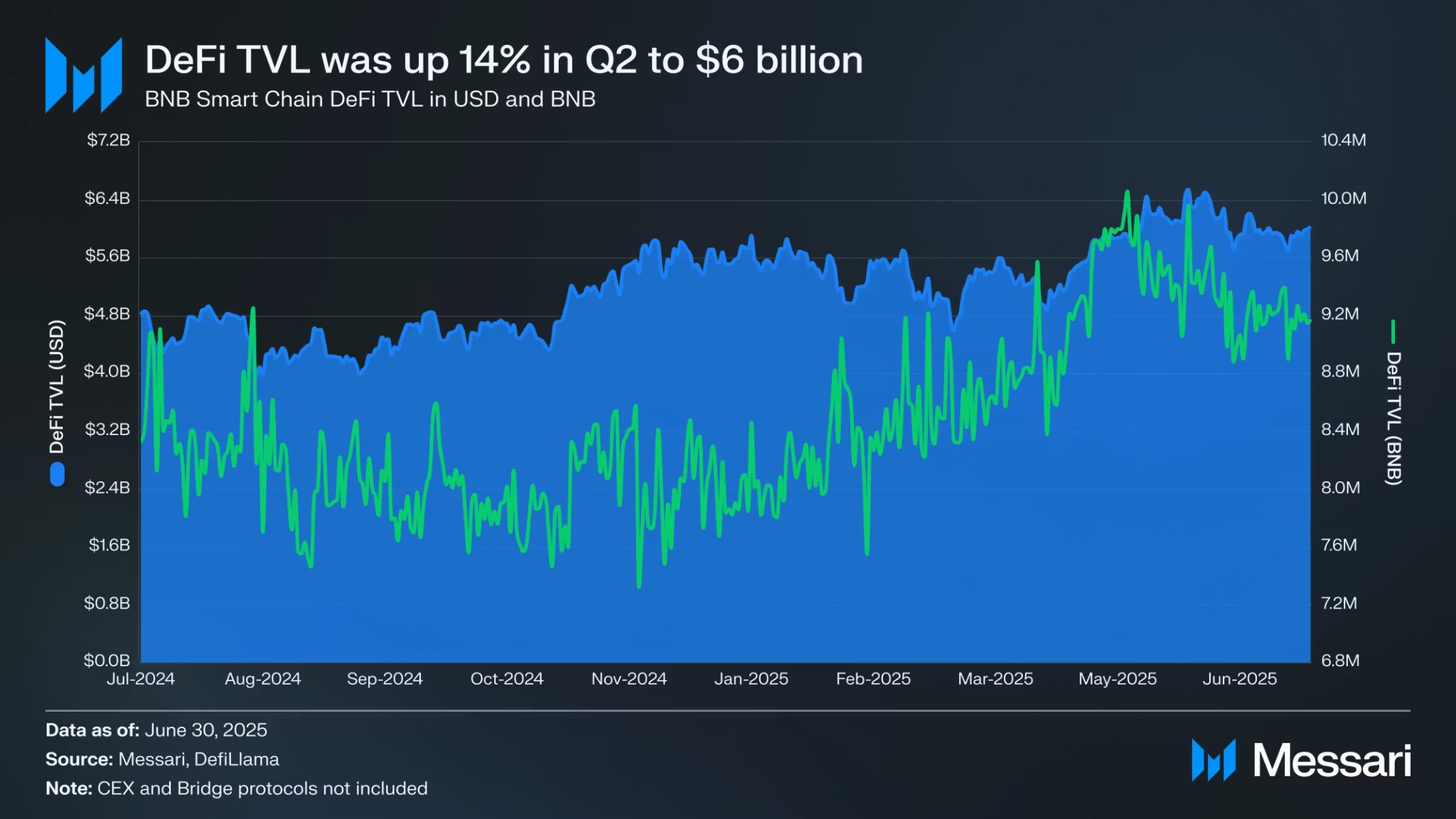Select the Jan-2025 x-axis label

pos(751,679)
